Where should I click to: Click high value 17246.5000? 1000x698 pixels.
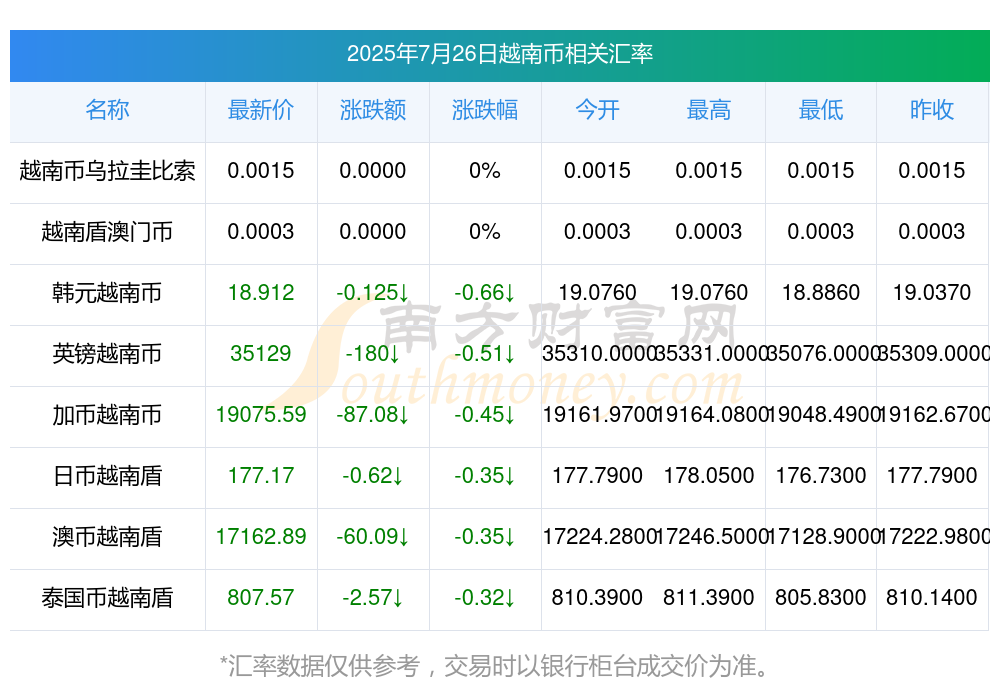710,537
